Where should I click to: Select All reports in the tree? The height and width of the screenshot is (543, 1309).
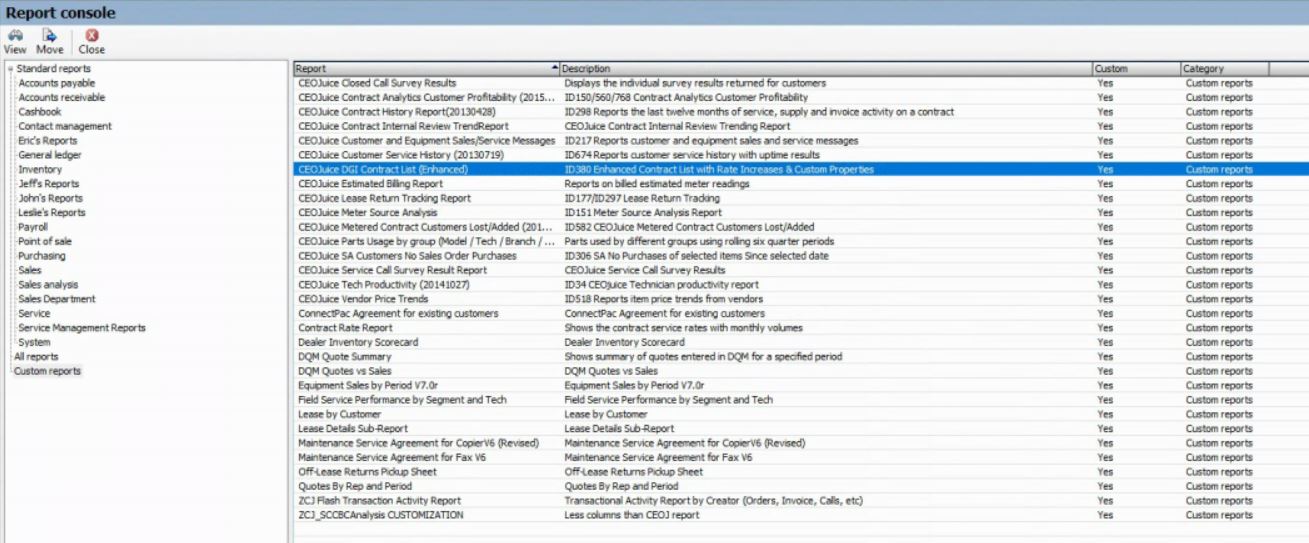click(36, 356)
